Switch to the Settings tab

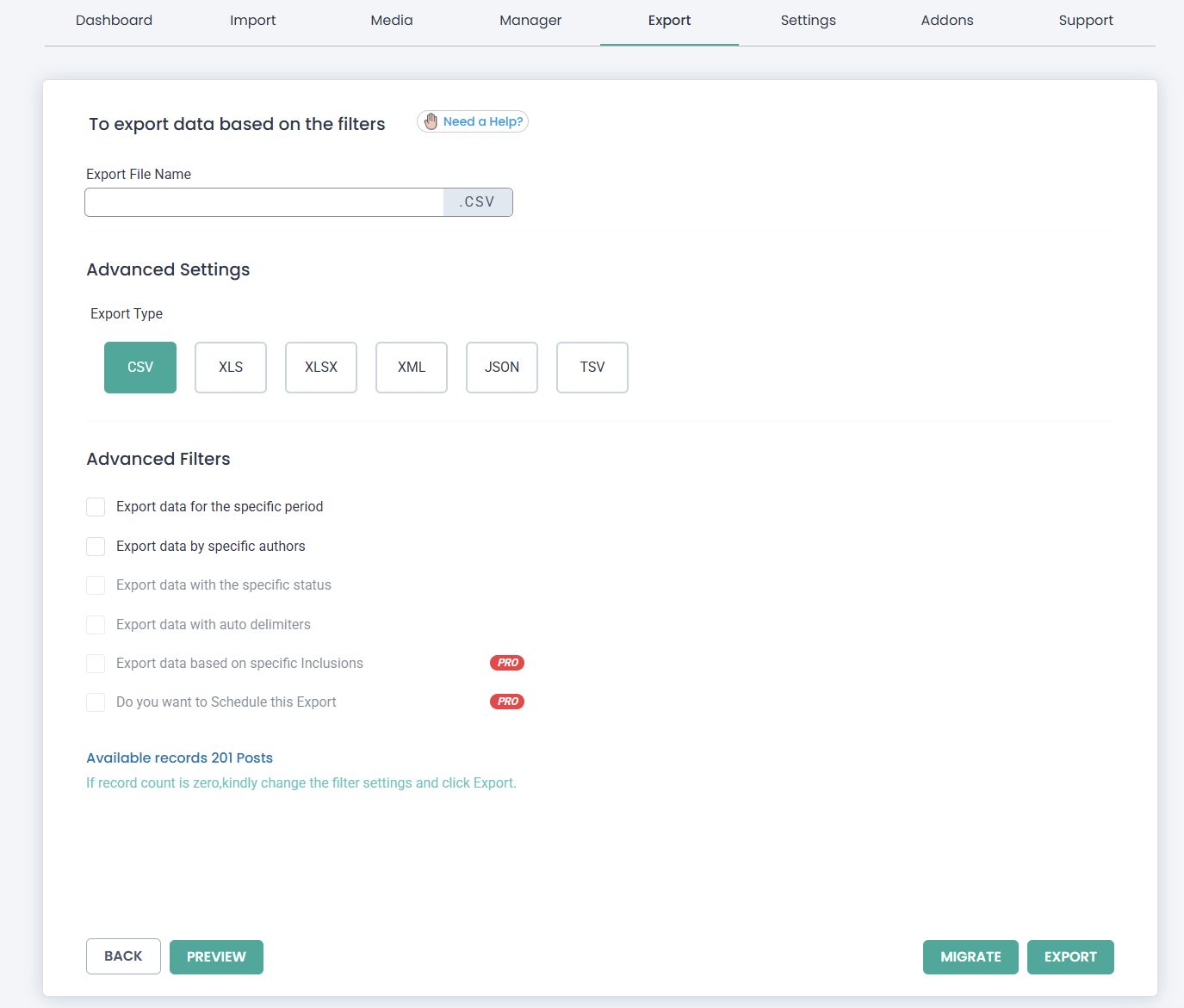808,20
